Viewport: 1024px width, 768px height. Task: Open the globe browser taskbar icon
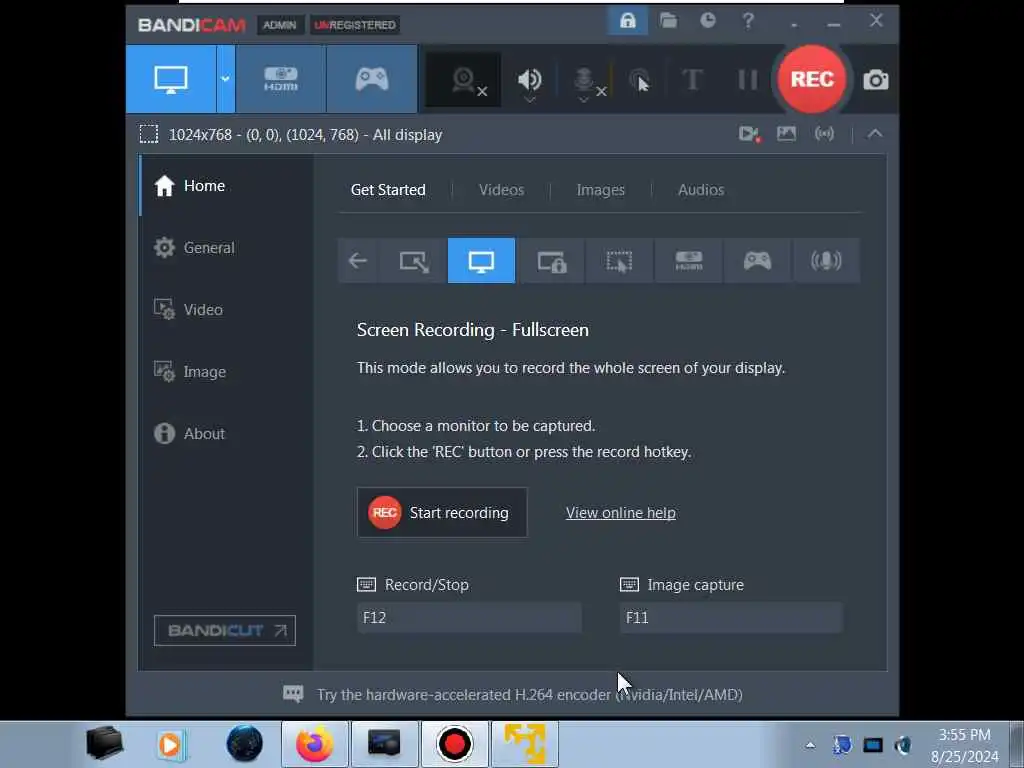245,743
